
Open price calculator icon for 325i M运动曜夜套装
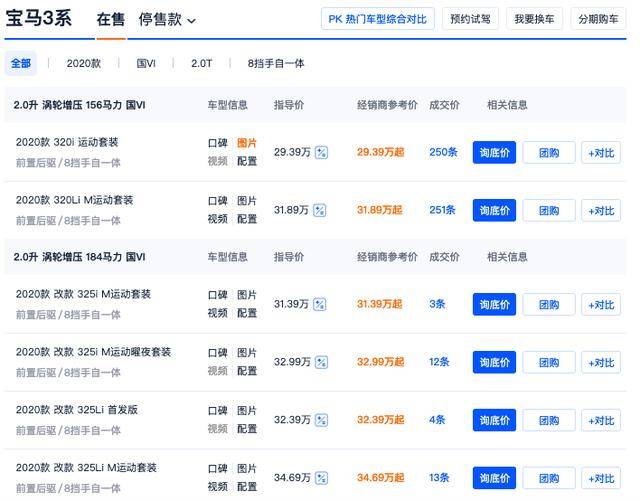click(321, 362)
